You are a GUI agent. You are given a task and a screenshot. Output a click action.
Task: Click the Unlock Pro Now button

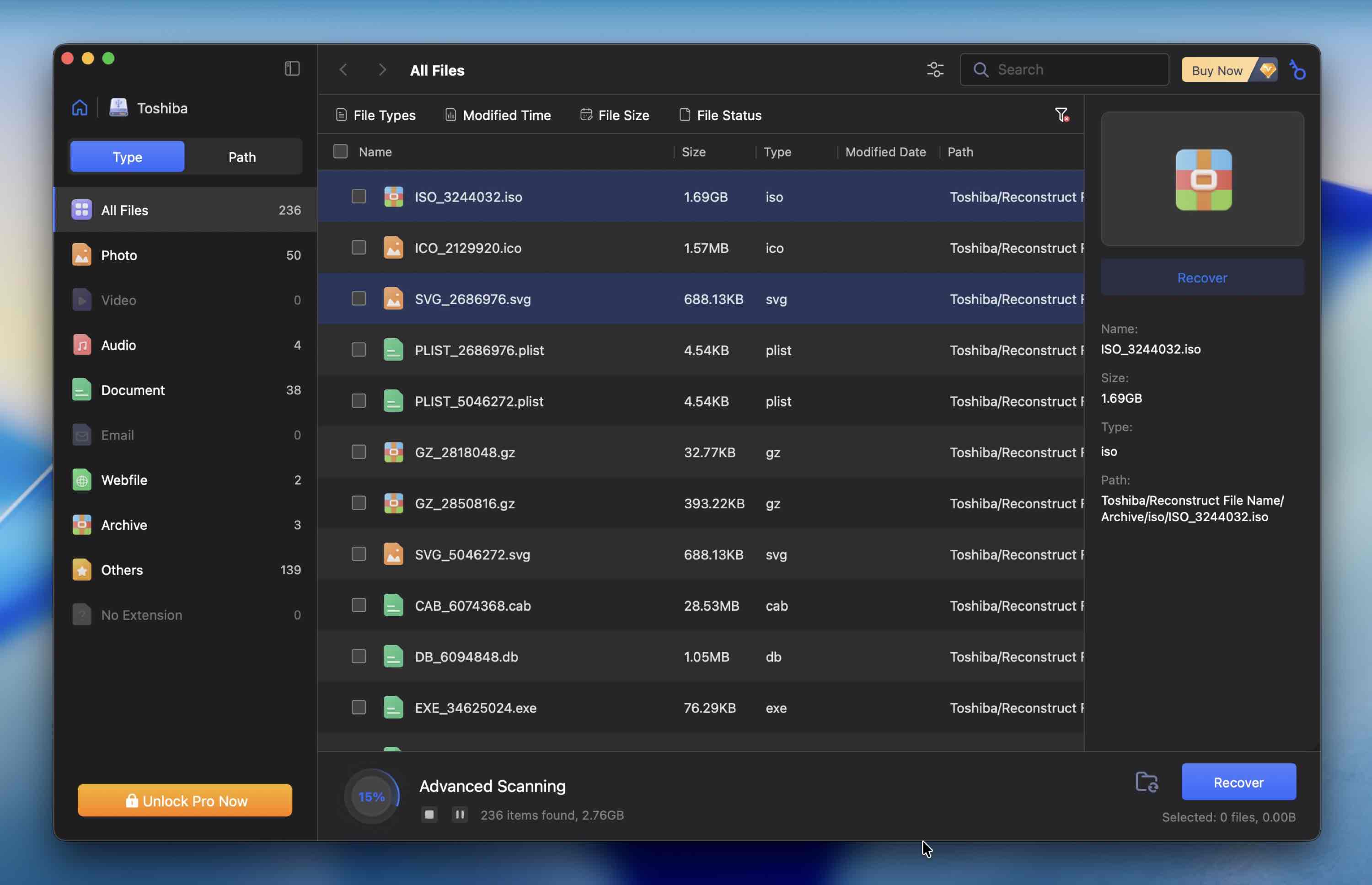click(185, 800)
